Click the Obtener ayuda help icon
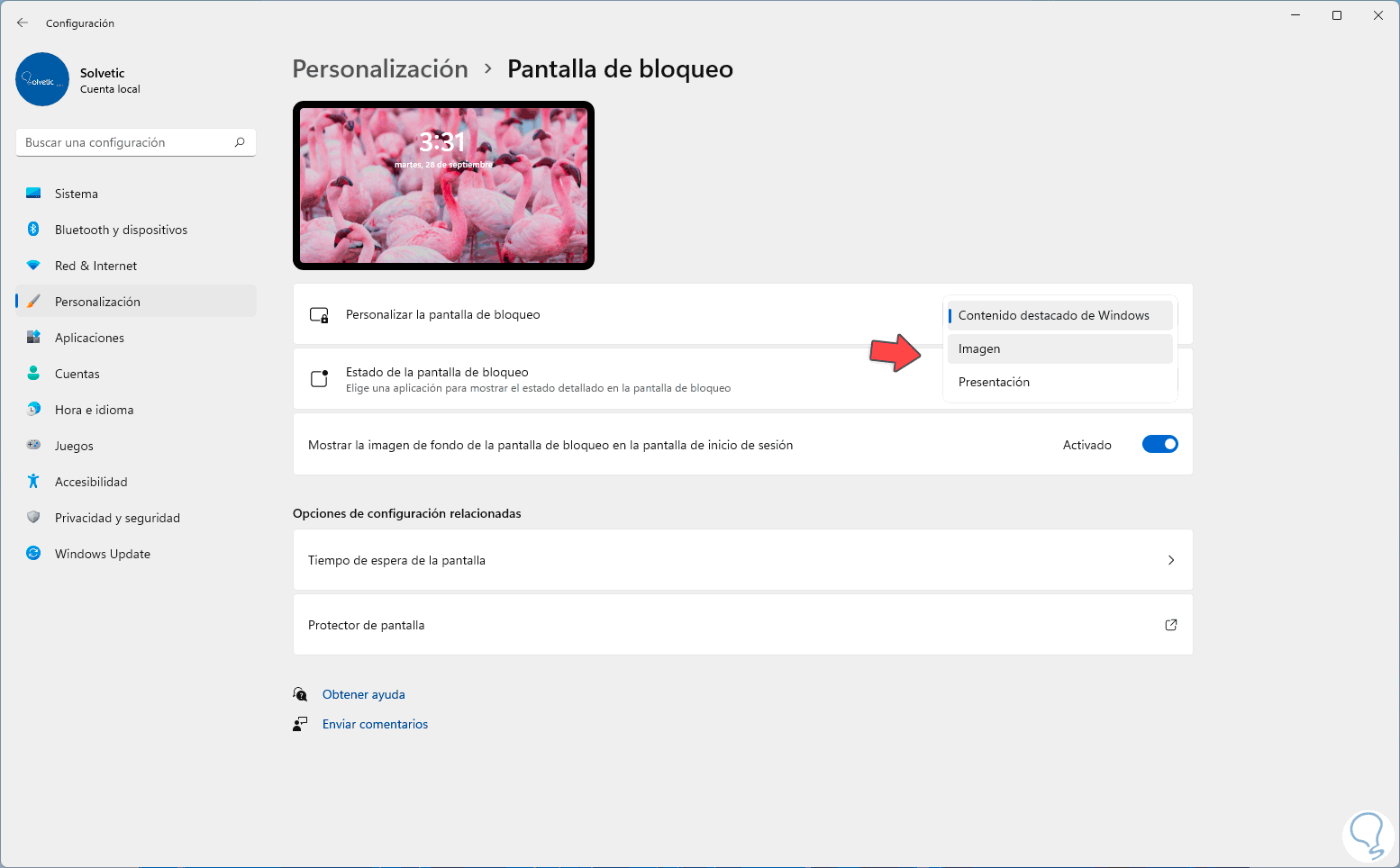 click(x=300, y=694)
